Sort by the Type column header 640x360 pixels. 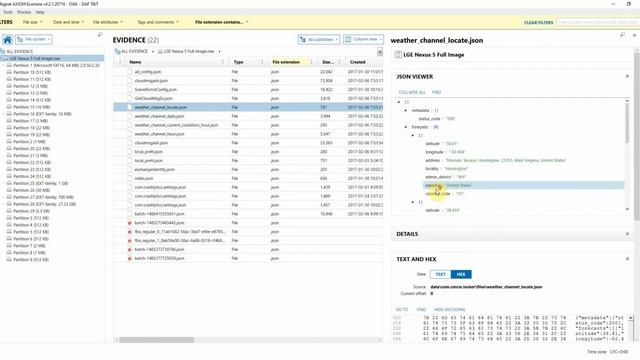click(x=238, y=62)
